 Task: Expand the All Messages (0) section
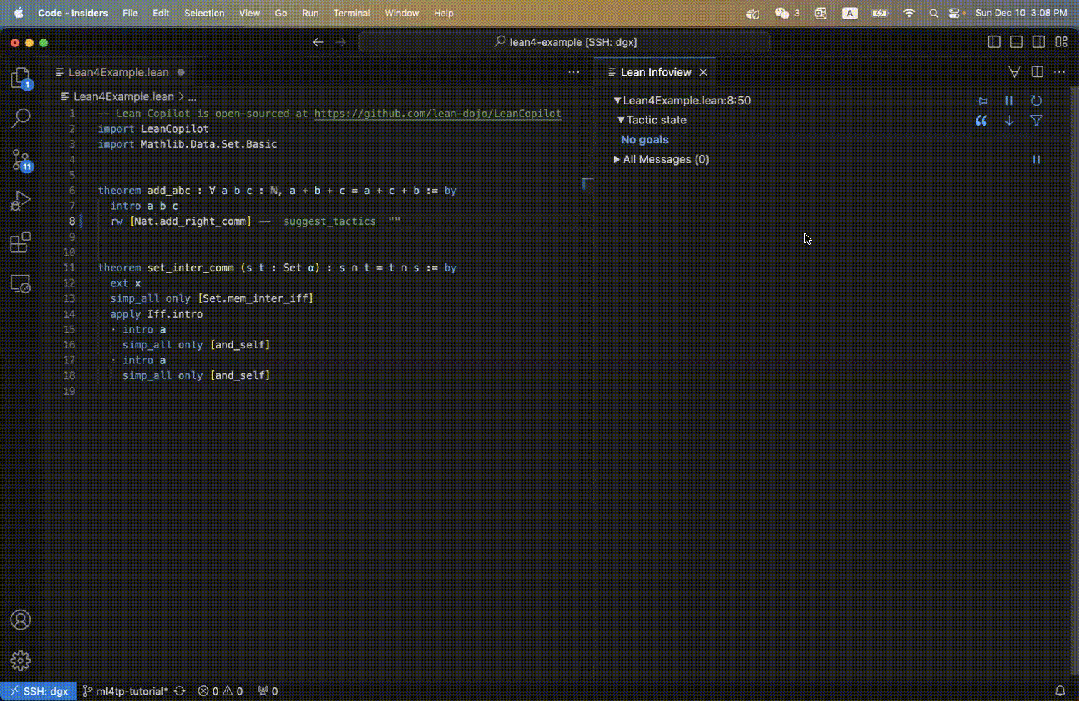[x=617, y=159]
